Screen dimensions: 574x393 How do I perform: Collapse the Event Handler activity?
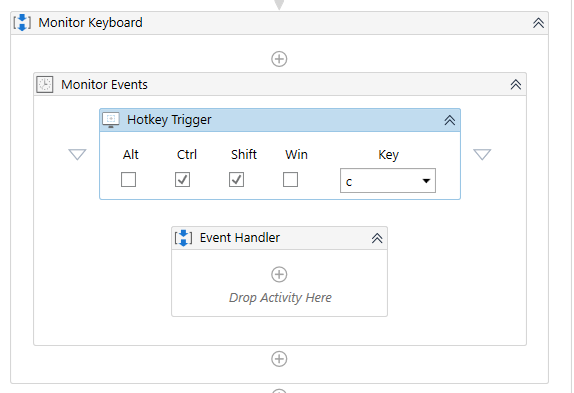(x=377, y=238)
